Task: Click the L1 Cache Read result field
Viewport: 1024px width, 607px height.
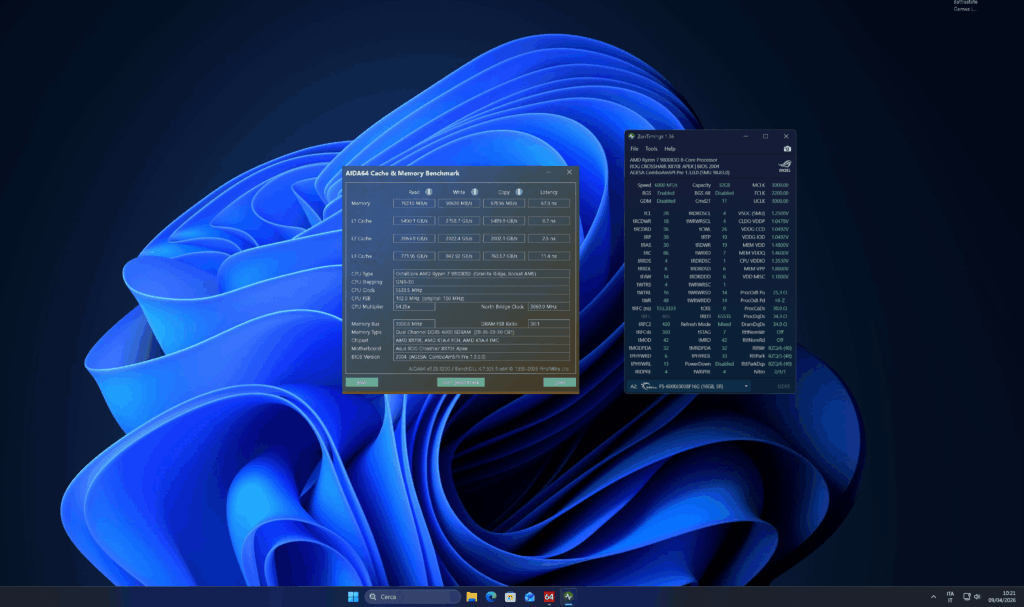Action: coord(414,221)
